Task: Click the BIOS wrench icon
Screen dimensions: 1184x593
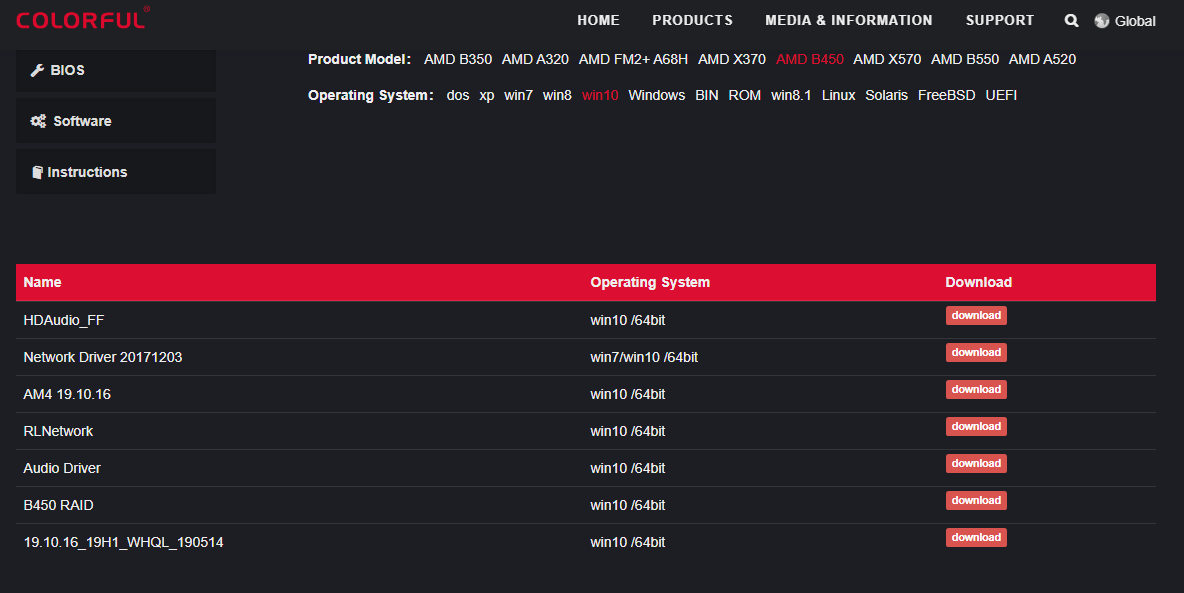Action: (x=38, y=70)
